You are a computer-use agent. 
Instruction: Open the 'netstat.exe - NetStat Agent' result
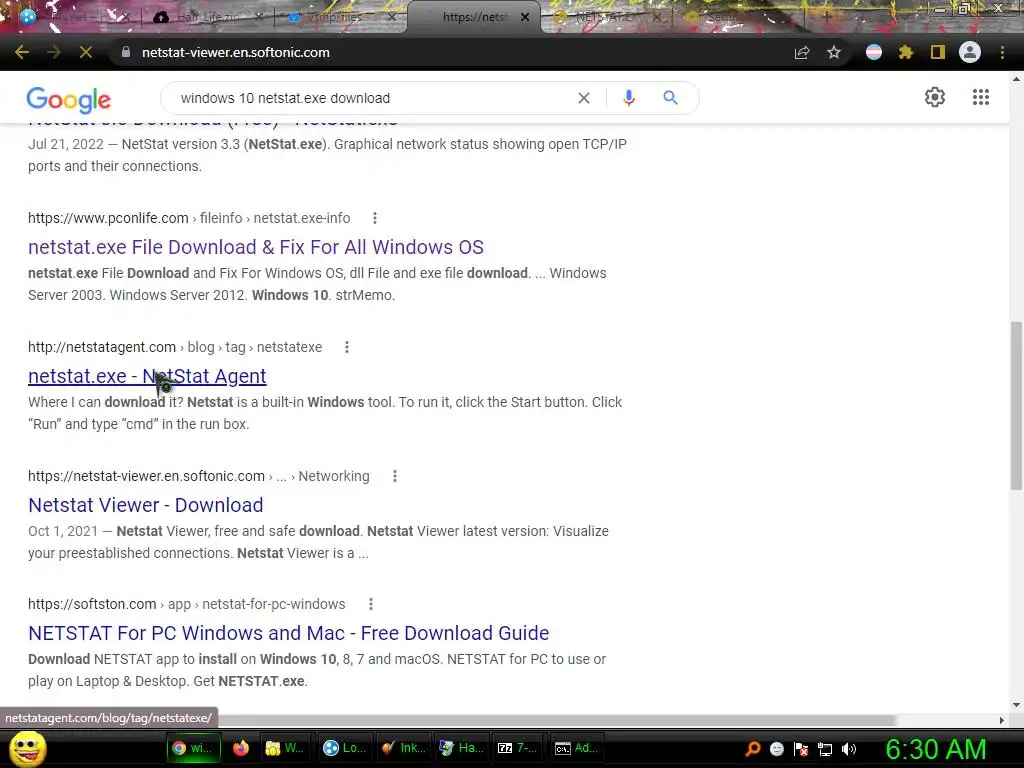click(147, 376)
